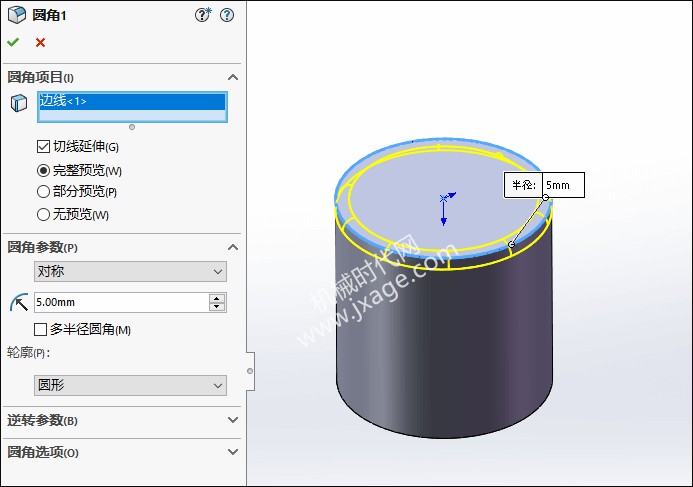The height and width of the screenshot is (487, 693).
Task: Expand the 圆角选项 section
Action: [x=233, y=452]
